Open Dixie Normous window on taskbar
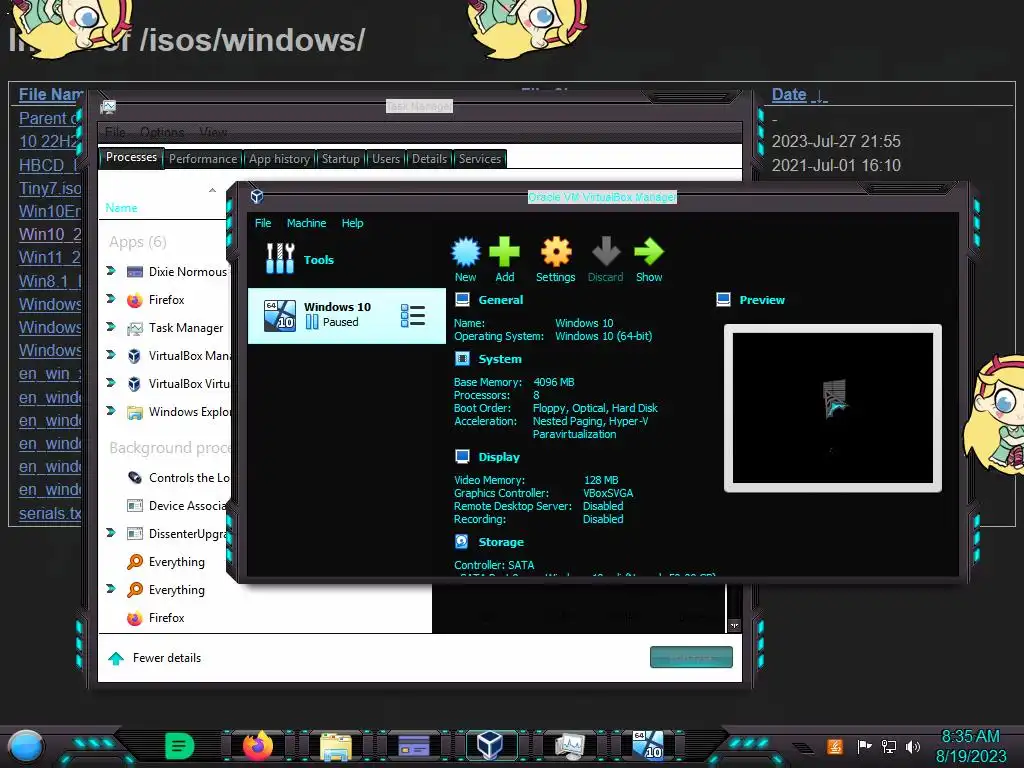This screenshot has width=1024, height=768. point(413,746)
